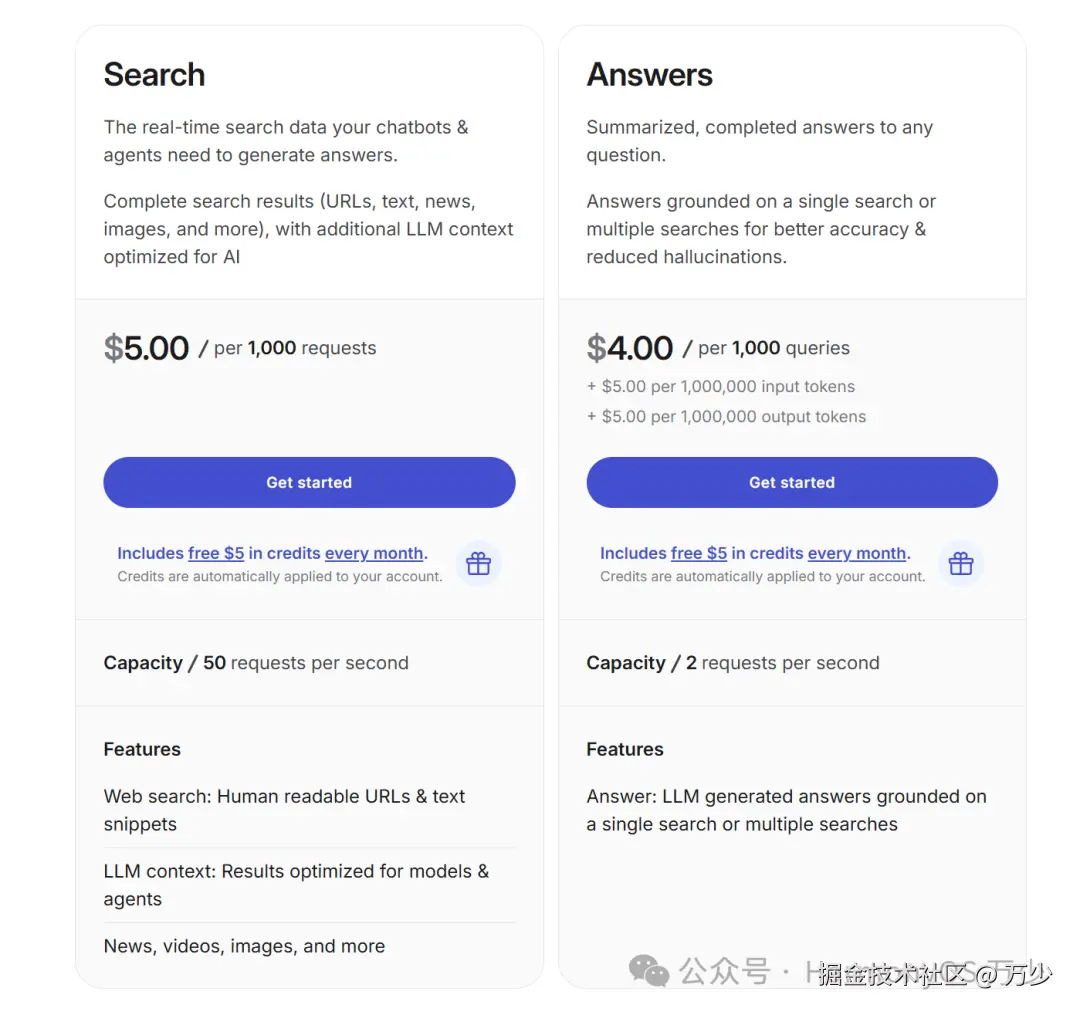The width and height of the screenshot is (1080, 1015).
Task: Click the 2 requests per second capacity row
Action: (733, 663)
